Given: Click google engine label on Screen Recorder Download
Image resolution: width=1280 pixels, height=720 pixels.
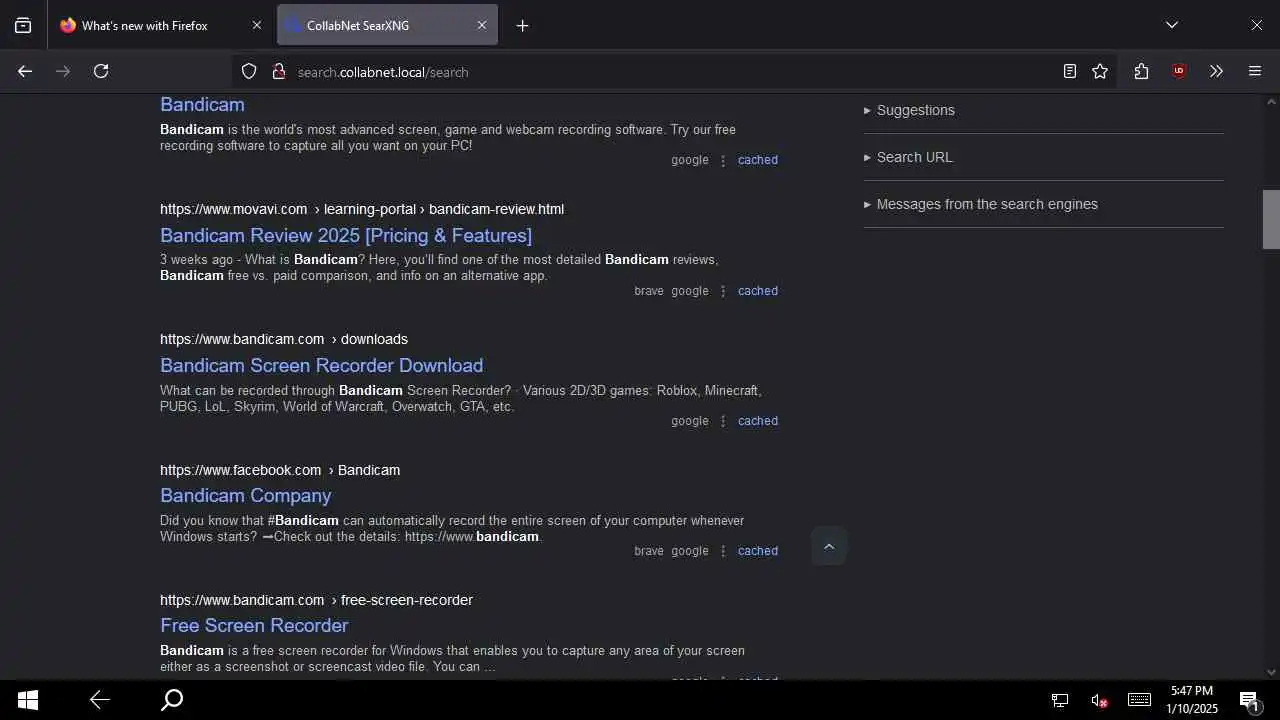Looking at the screenshot, I should (x=690, y=421).
